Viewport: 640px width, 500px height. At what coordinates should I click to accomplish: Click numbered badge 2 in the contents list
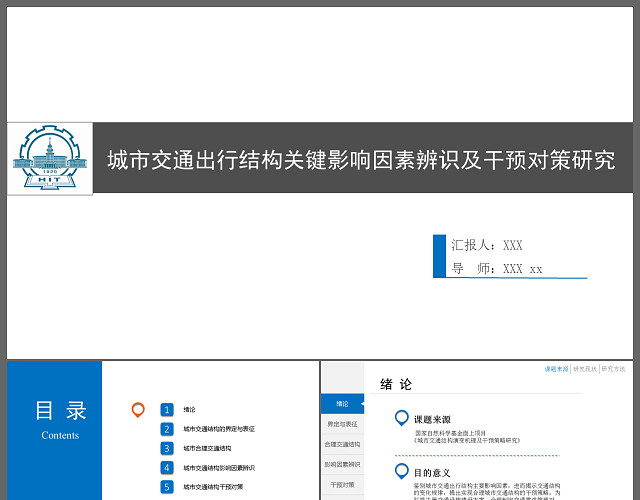tap(167, 429)
